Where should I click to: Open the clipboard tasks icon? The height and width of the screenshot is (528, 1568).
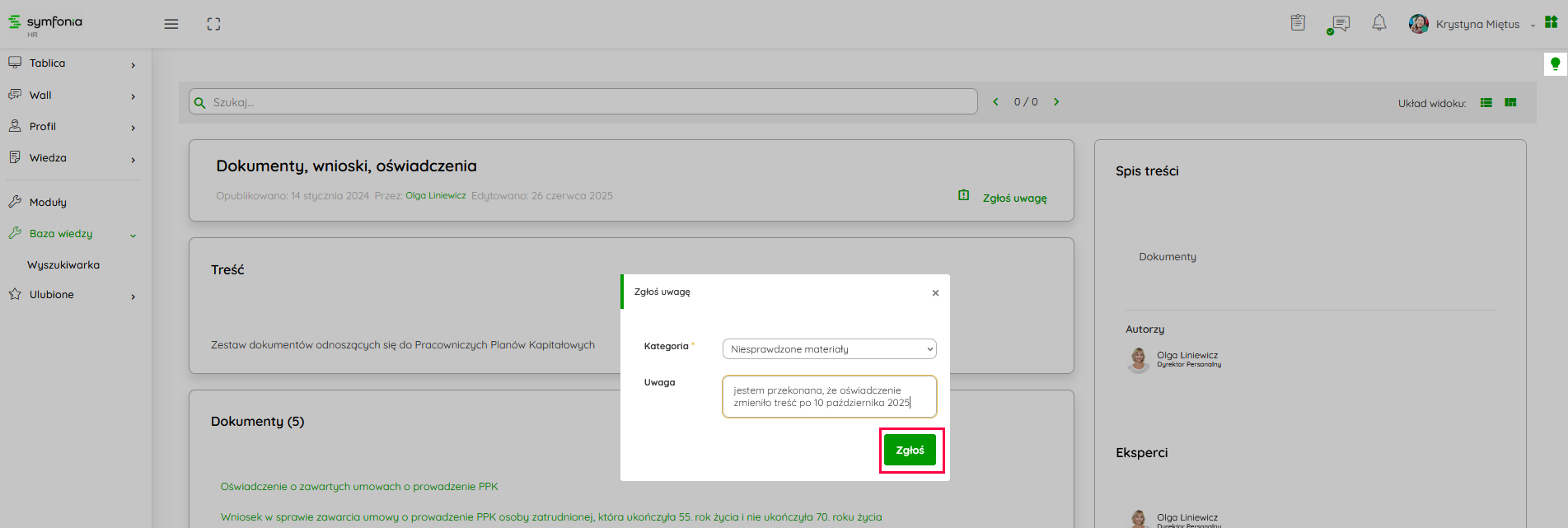coord(1298,23)
